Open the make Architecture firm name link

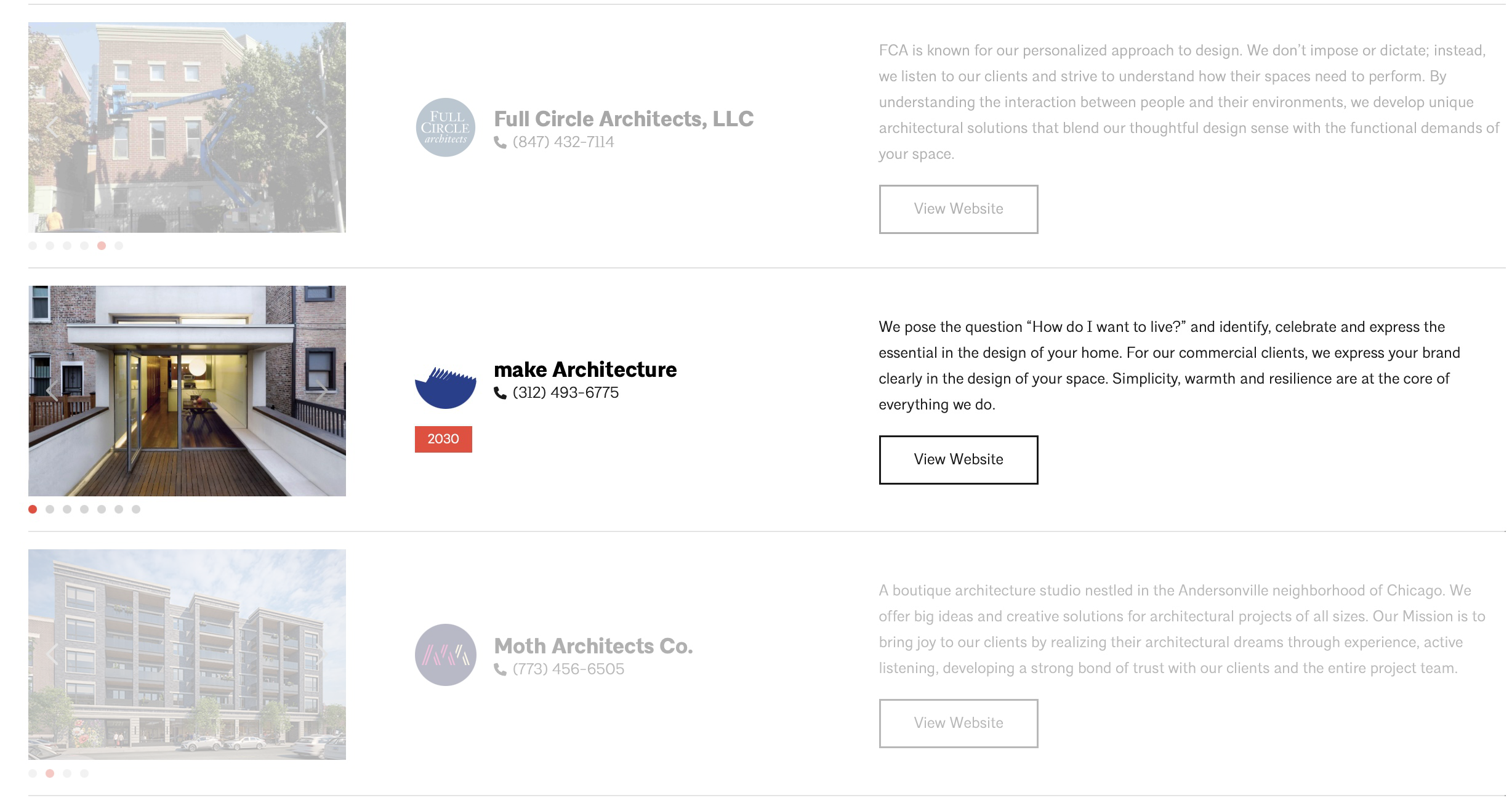[x=585, y=369]
